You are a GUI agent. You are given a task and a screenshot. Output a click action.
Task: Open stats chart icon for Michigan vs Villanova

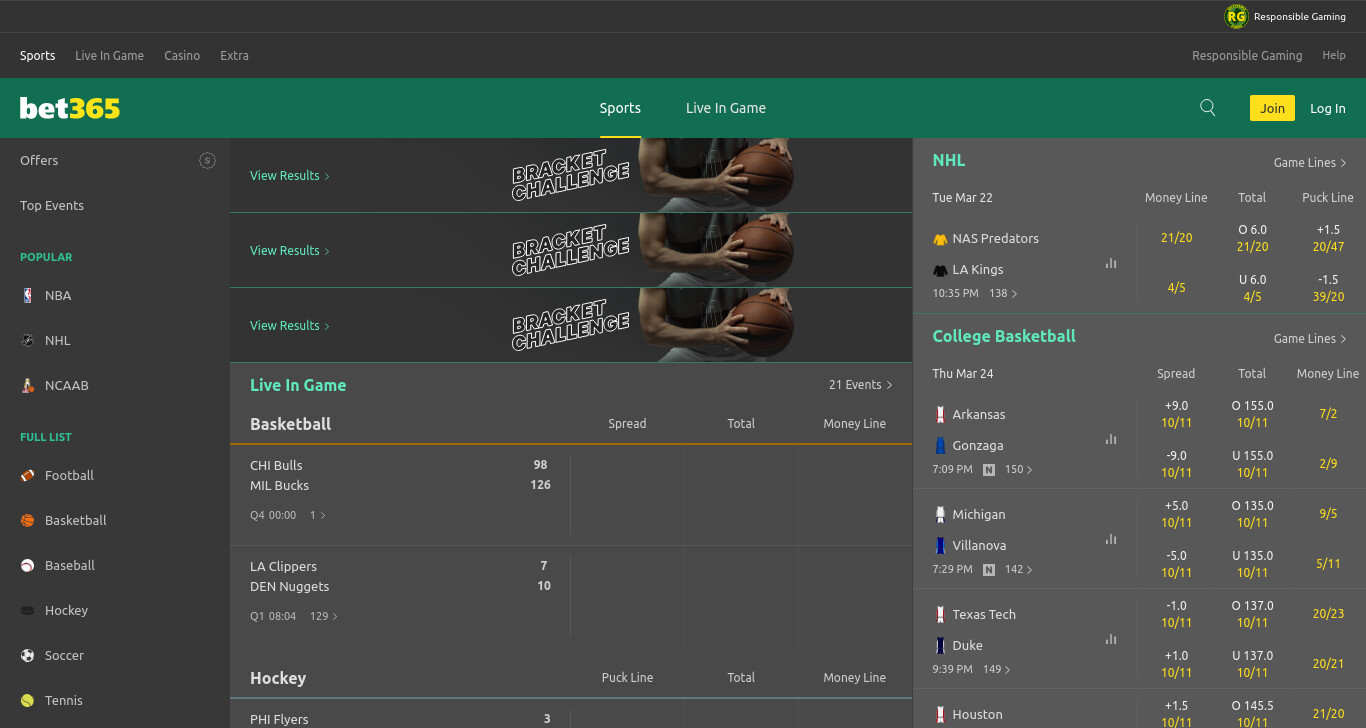click(x=1111, y=539)
